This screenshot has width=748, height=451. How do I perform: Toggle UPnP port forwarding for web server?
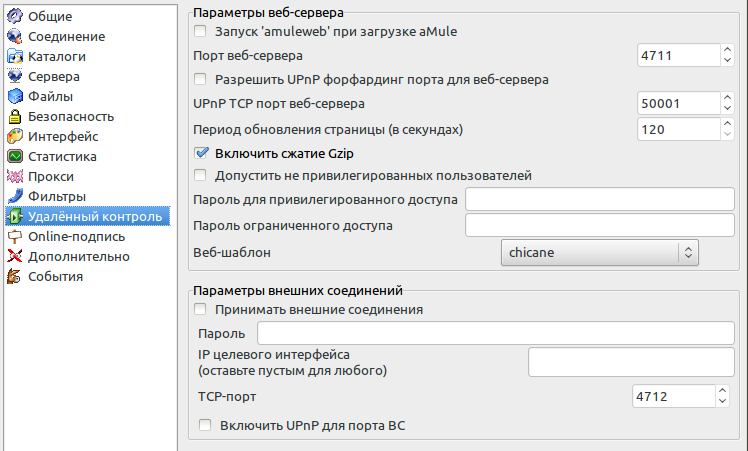click(x=200, y=79)
